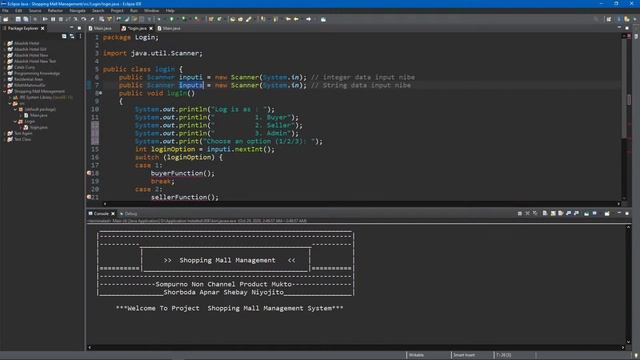Remove launch from the console
640x360 pixels.
click(527, 213)
